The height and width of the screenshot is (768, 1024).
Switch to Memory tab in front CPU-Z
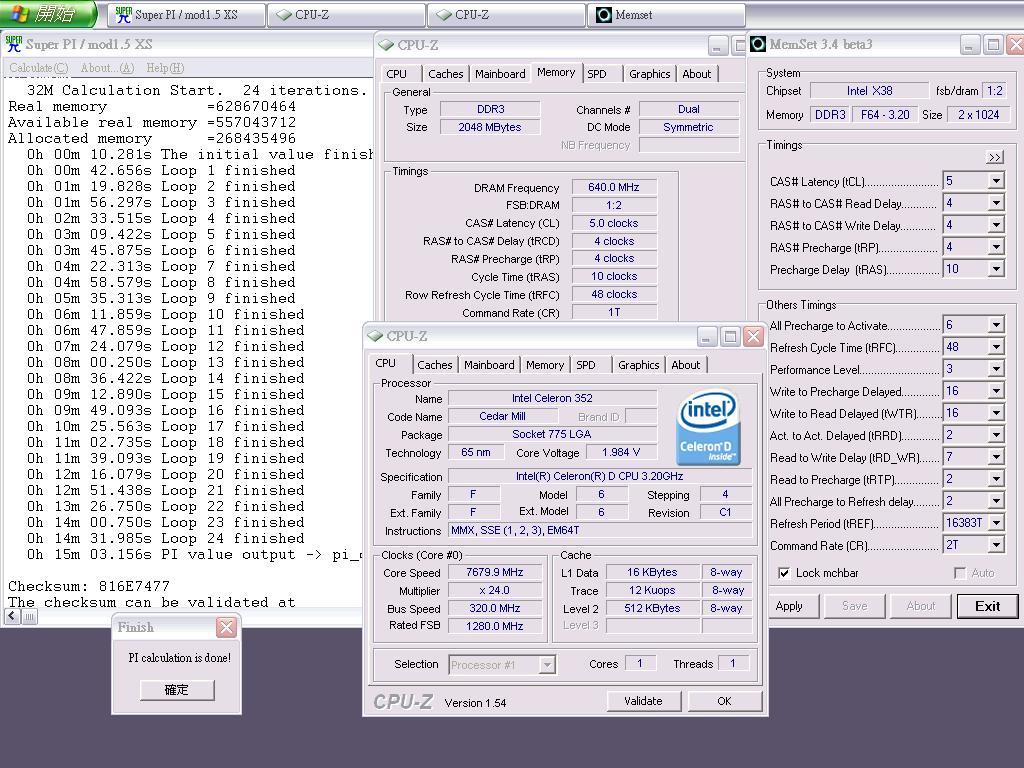coord(545,365)
